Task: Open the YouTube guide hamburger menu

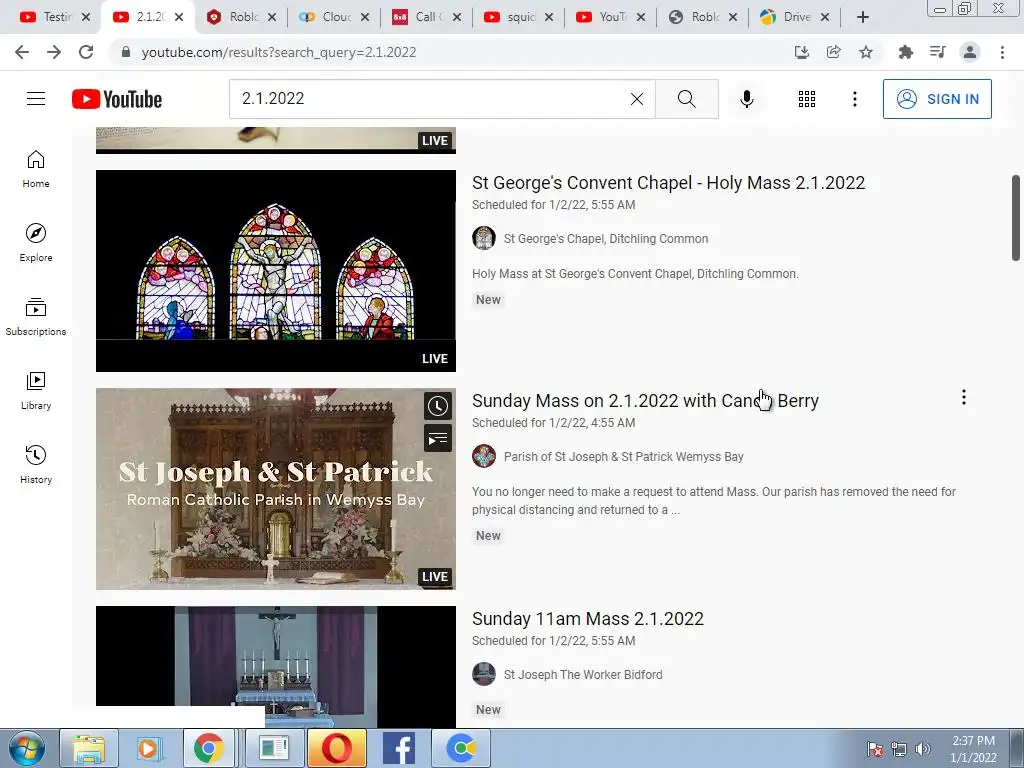Action: click(x=36, y=99)
